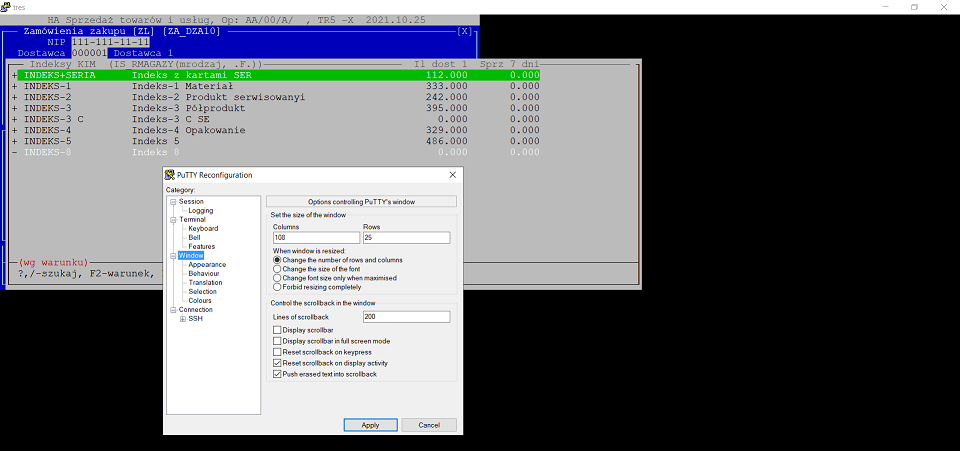Restore down the tres window

pos(914,7)
